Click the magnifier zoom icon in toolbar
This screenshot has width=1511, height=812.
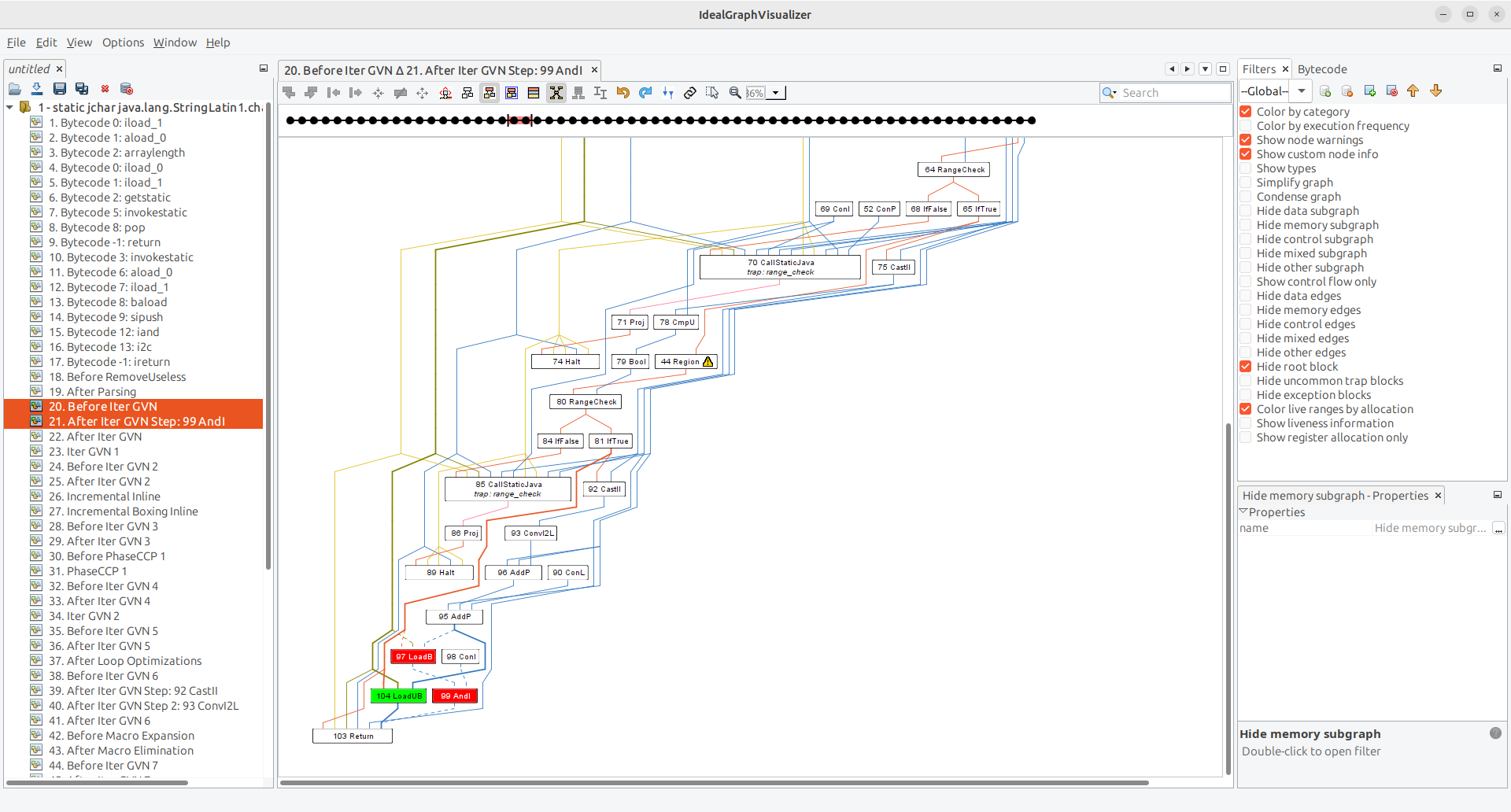(735, 93)
